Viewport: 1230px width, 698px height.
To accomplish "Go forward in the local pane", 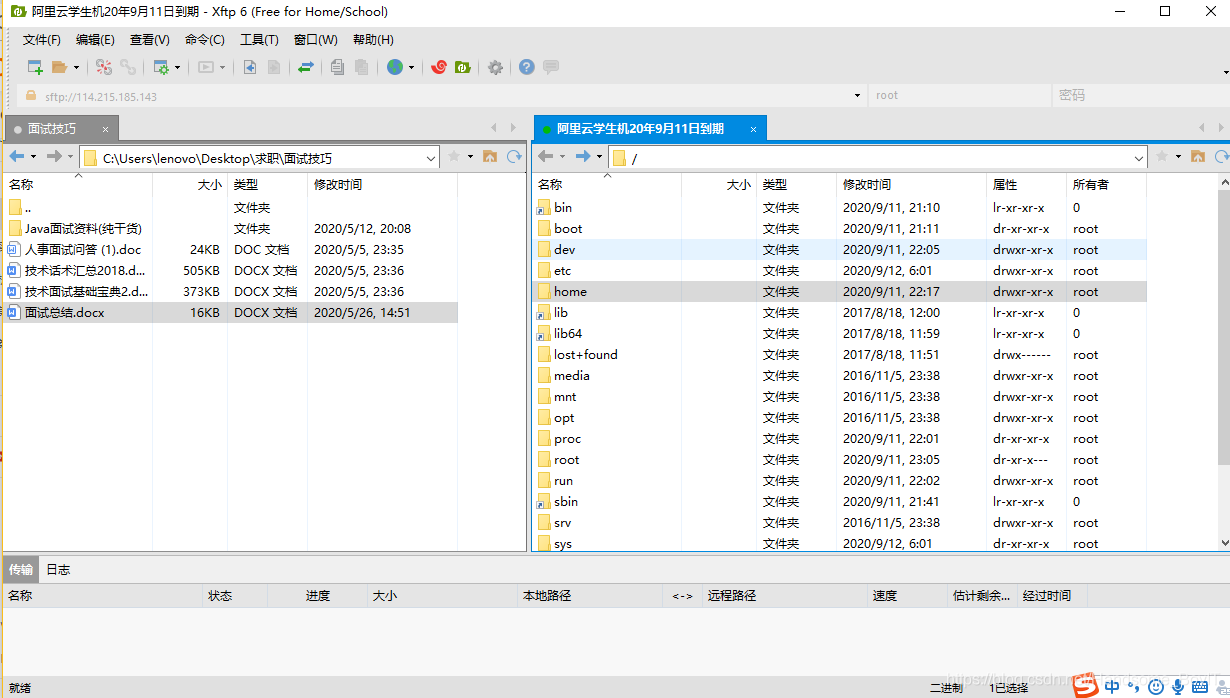I will click(55, 157).
